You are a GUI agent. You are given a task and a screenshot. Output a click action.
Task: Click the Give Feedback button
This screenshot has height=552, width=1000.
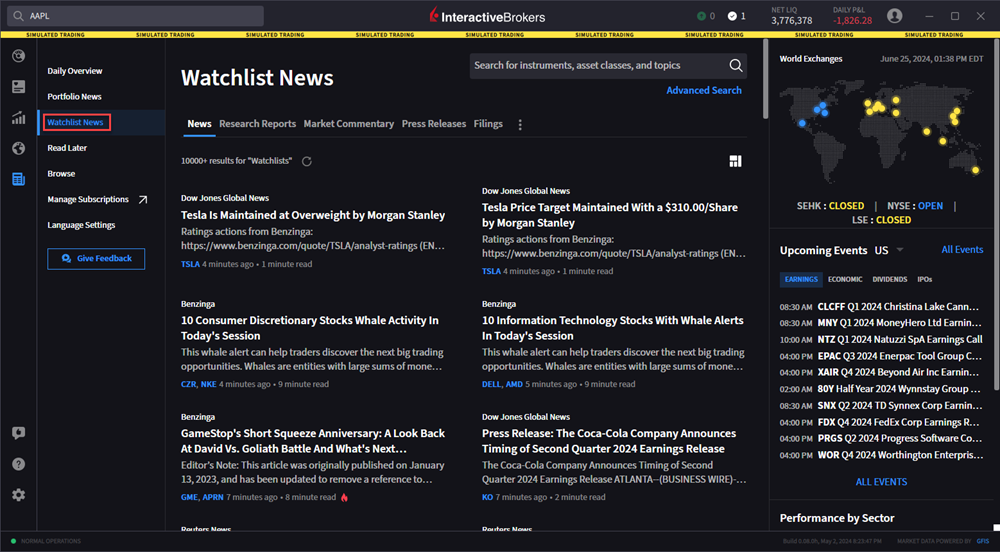click(96, 259)
